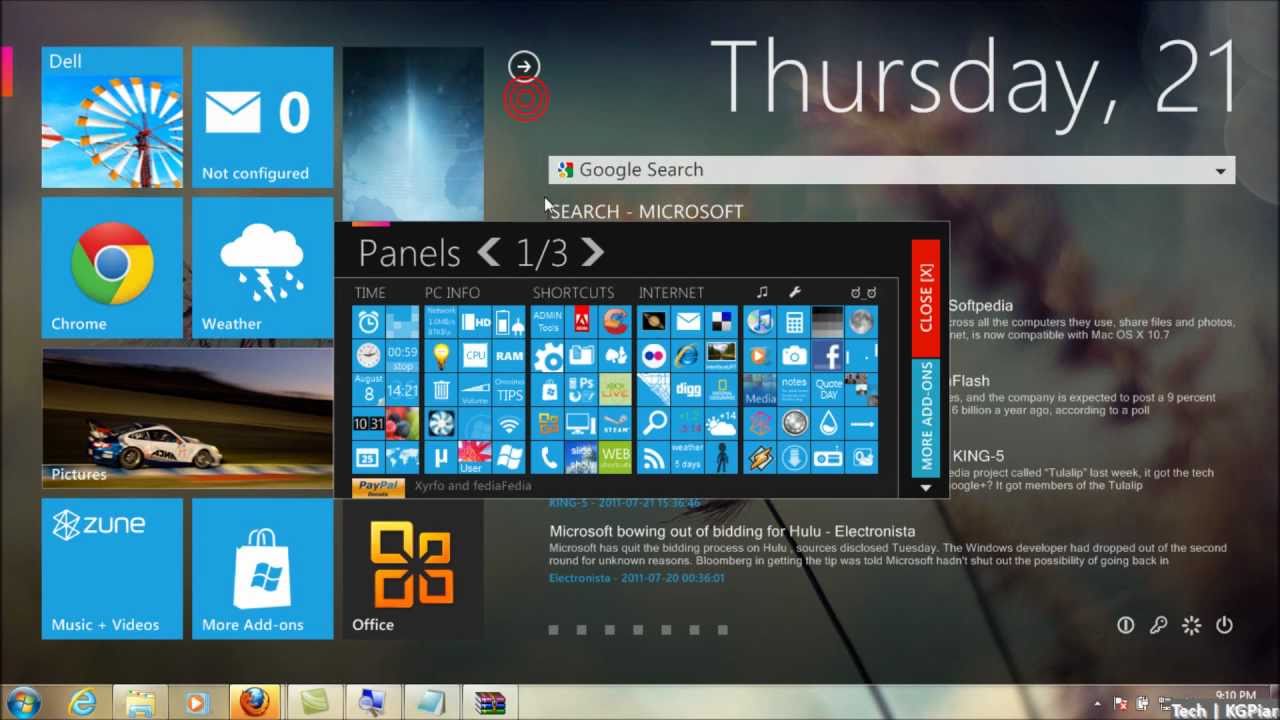Select the TIME panel category header

[369, 293]
